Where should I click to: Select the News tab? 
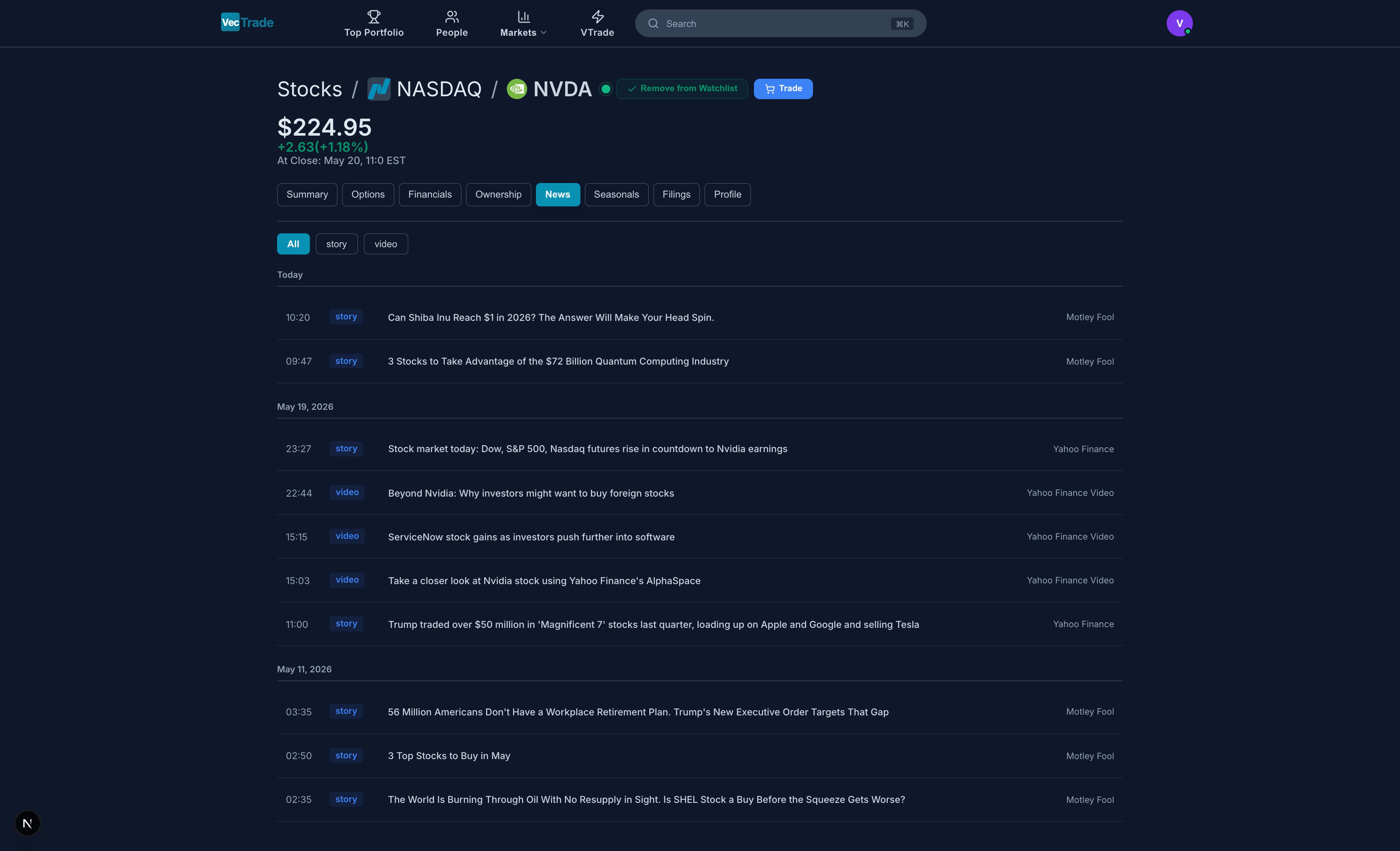(557, 195)
